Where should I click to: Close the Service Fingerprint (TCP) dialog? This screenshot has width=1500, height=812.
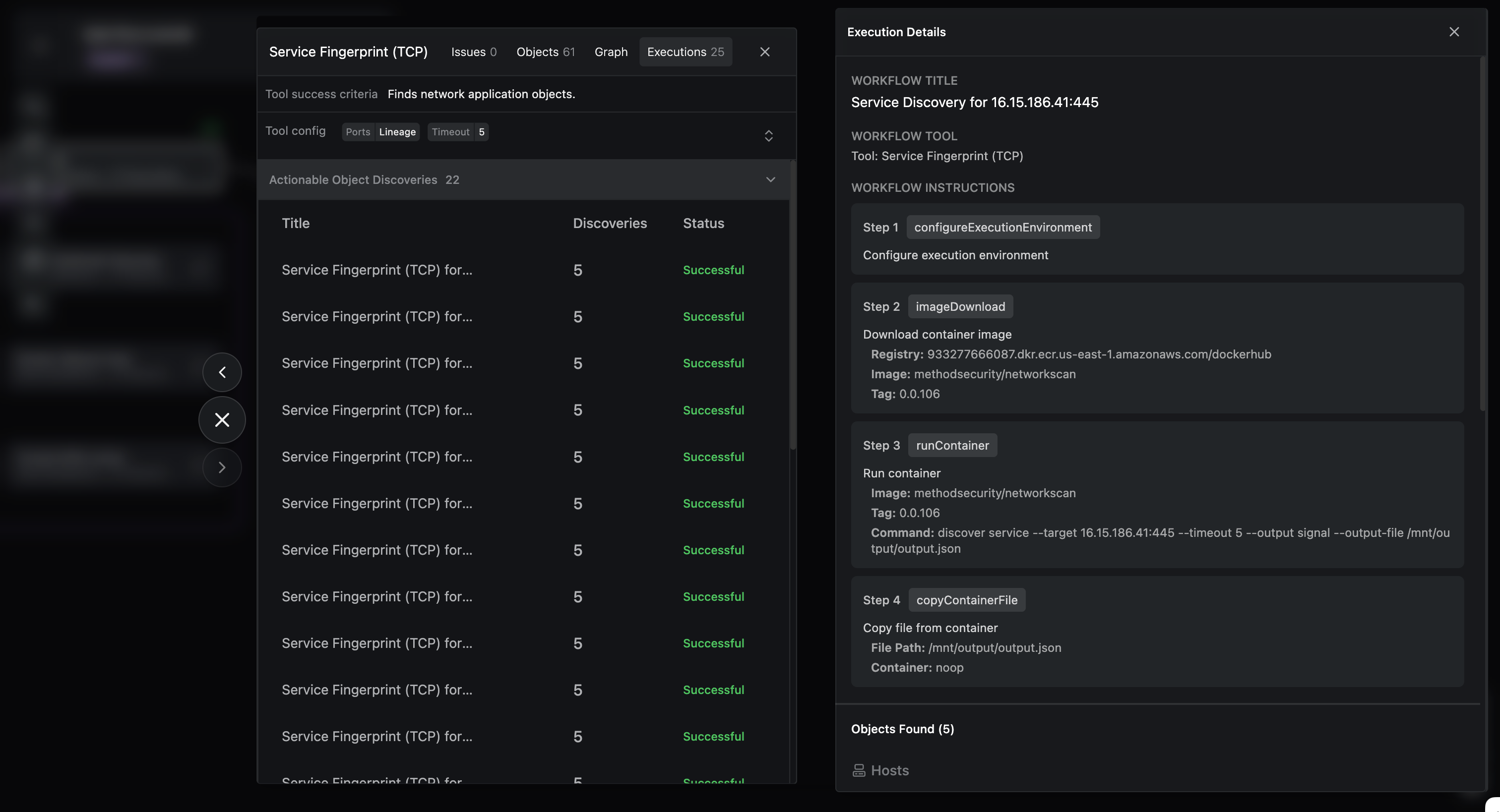point(764,52)
